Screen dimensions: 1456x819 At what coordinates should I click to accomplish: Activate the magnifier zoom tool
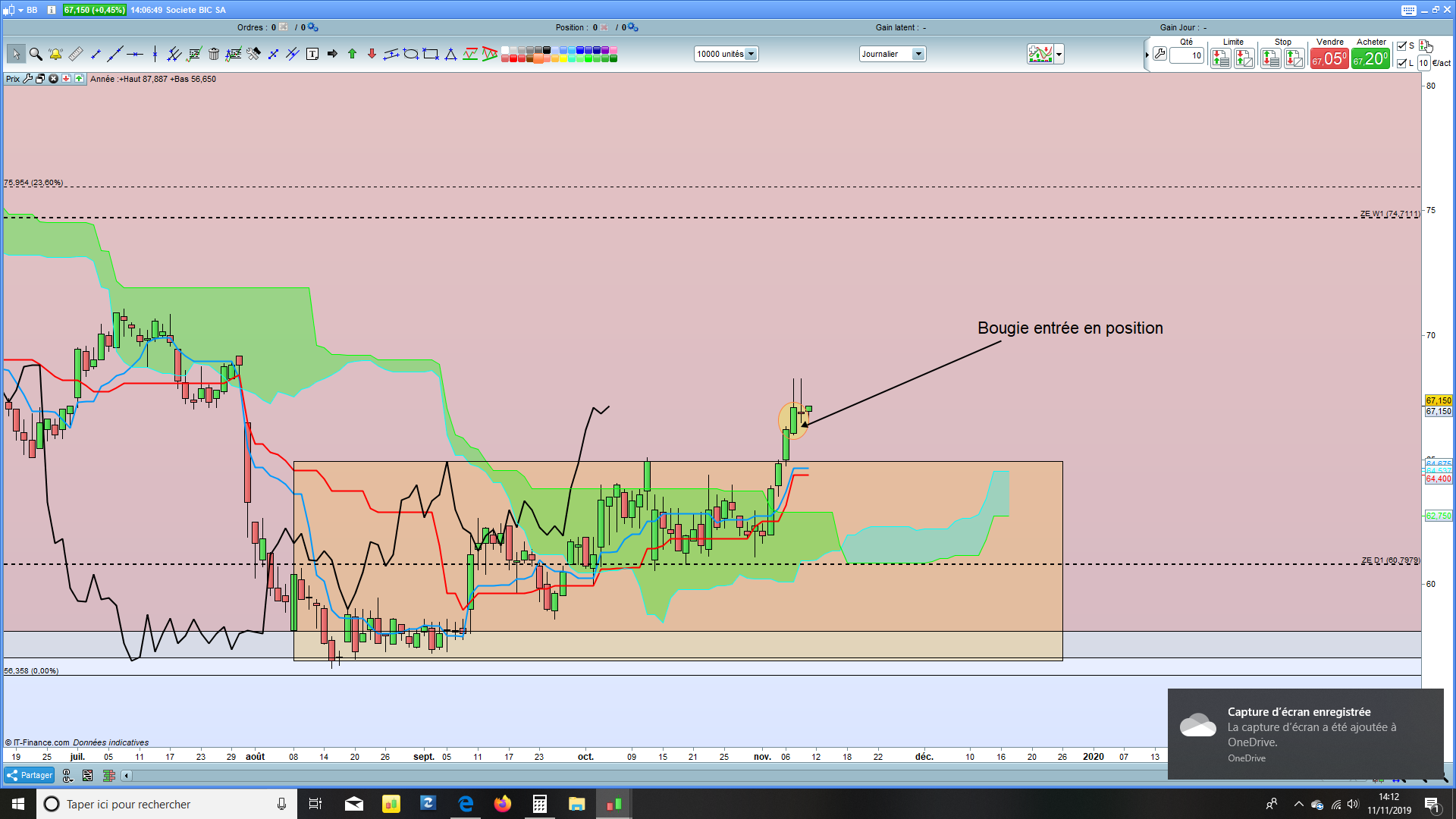(36, 54)
